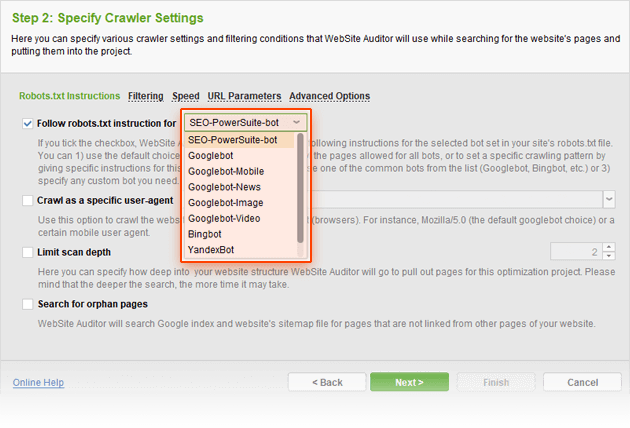The height and width of the screenshot is (428, 630).
Task: Switch to the Filtering tab
Action: tap(146, 96)
